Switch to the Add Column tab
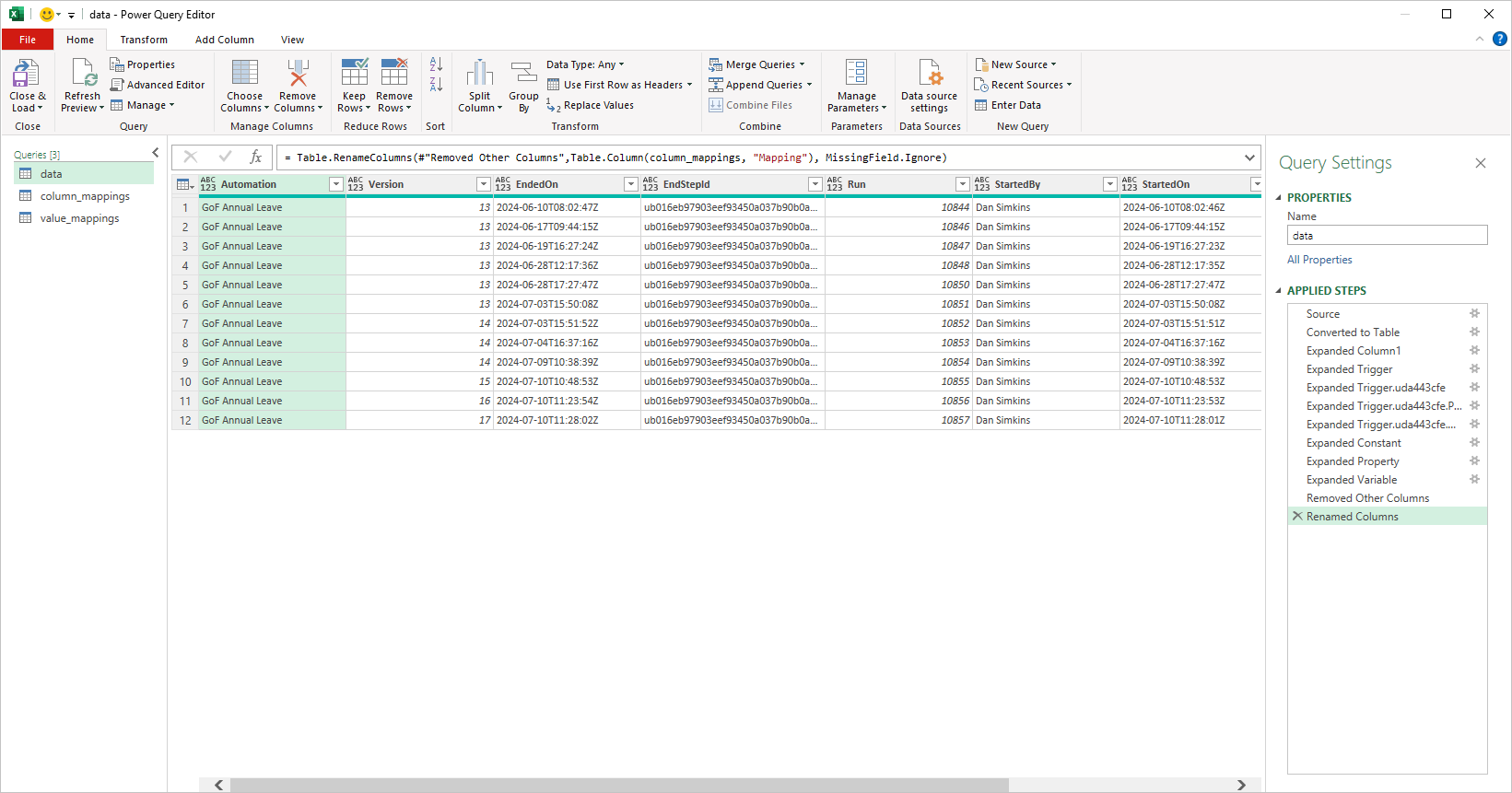 [225, 40]
